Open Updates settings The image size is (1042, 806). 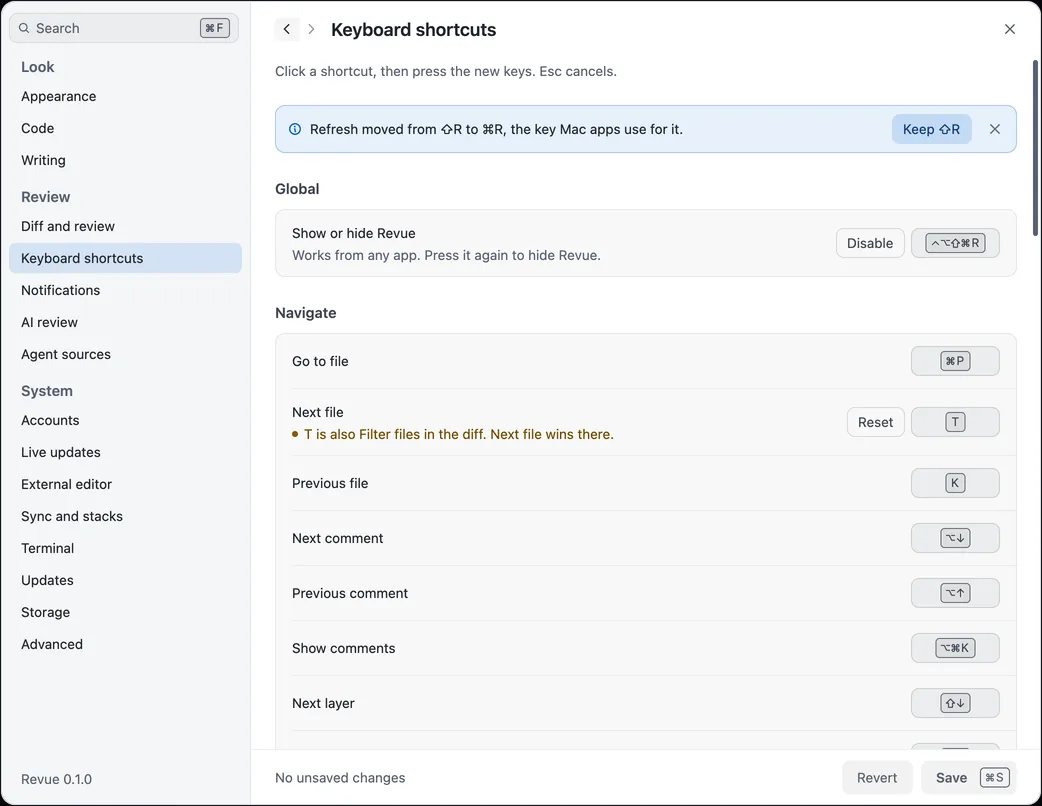(125, 580)
